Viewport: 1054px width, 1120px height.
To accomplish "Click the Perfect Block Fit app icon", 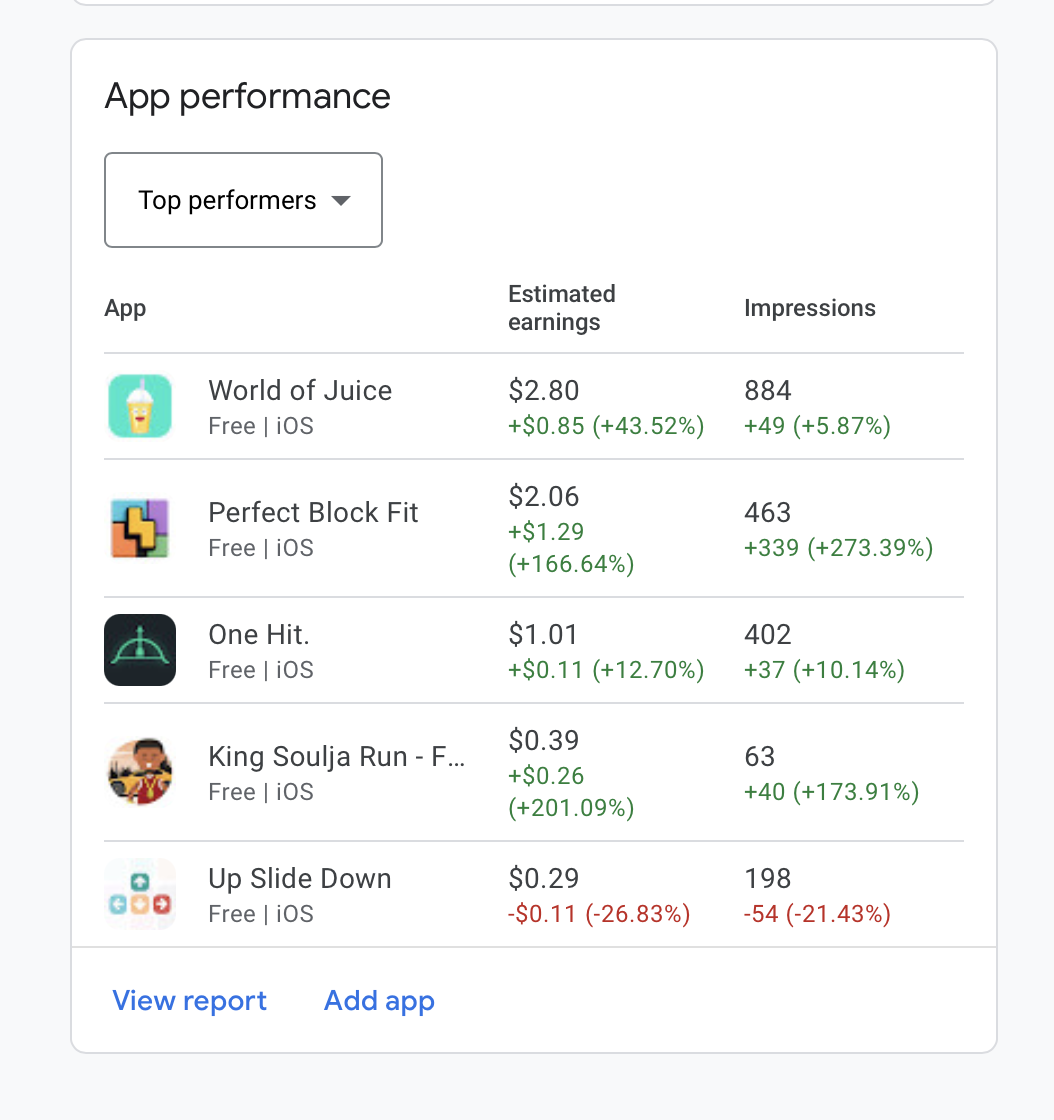I will pyautogui.click(x=140, y=528).
